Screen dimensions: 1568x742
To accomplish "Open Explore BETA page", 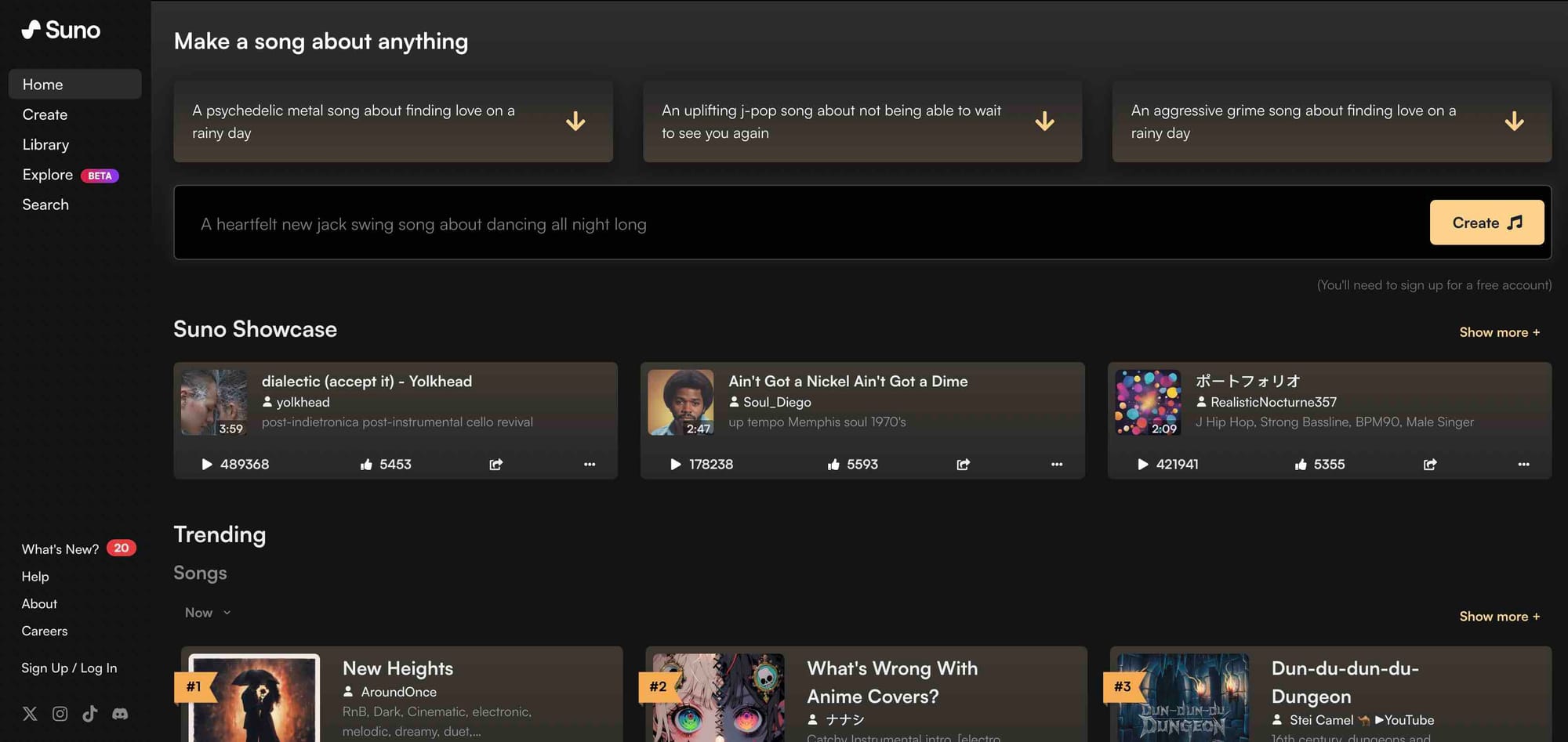I will pyautogui.click(x=71, y=175).
